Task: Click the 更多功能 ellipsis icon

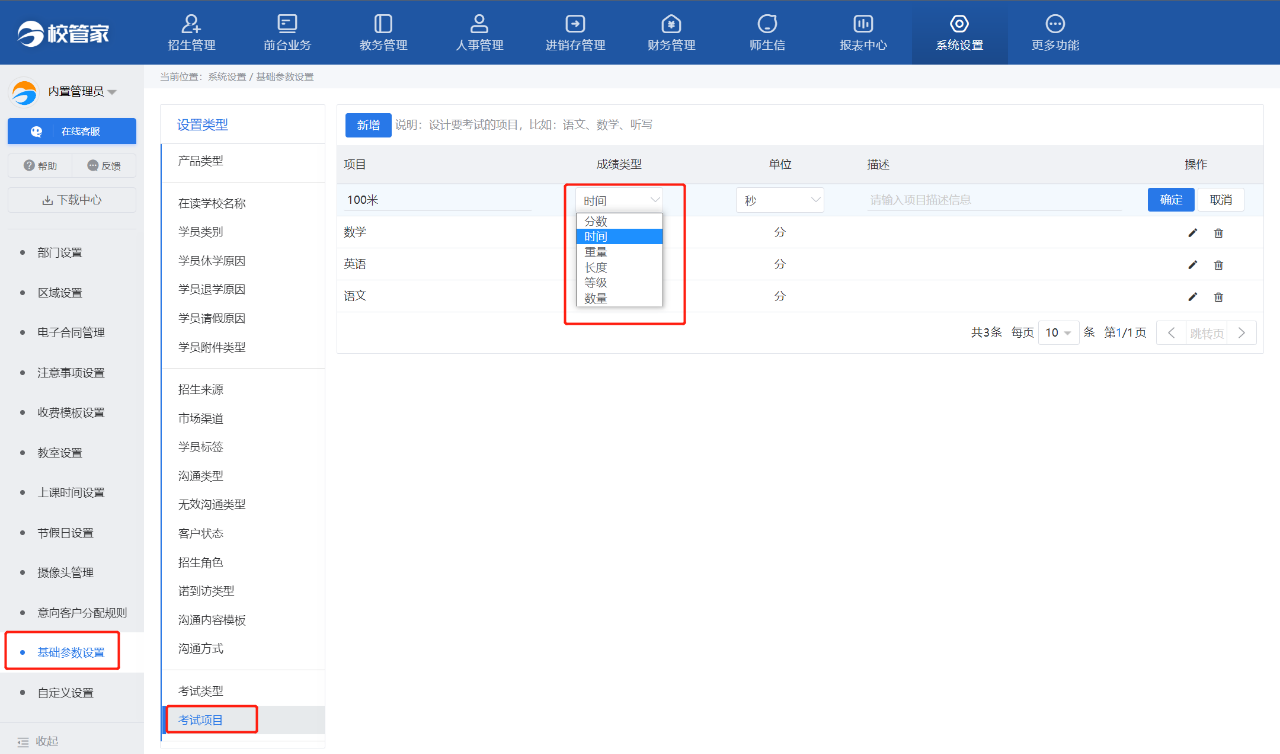Action: (x=1055, y=23)
